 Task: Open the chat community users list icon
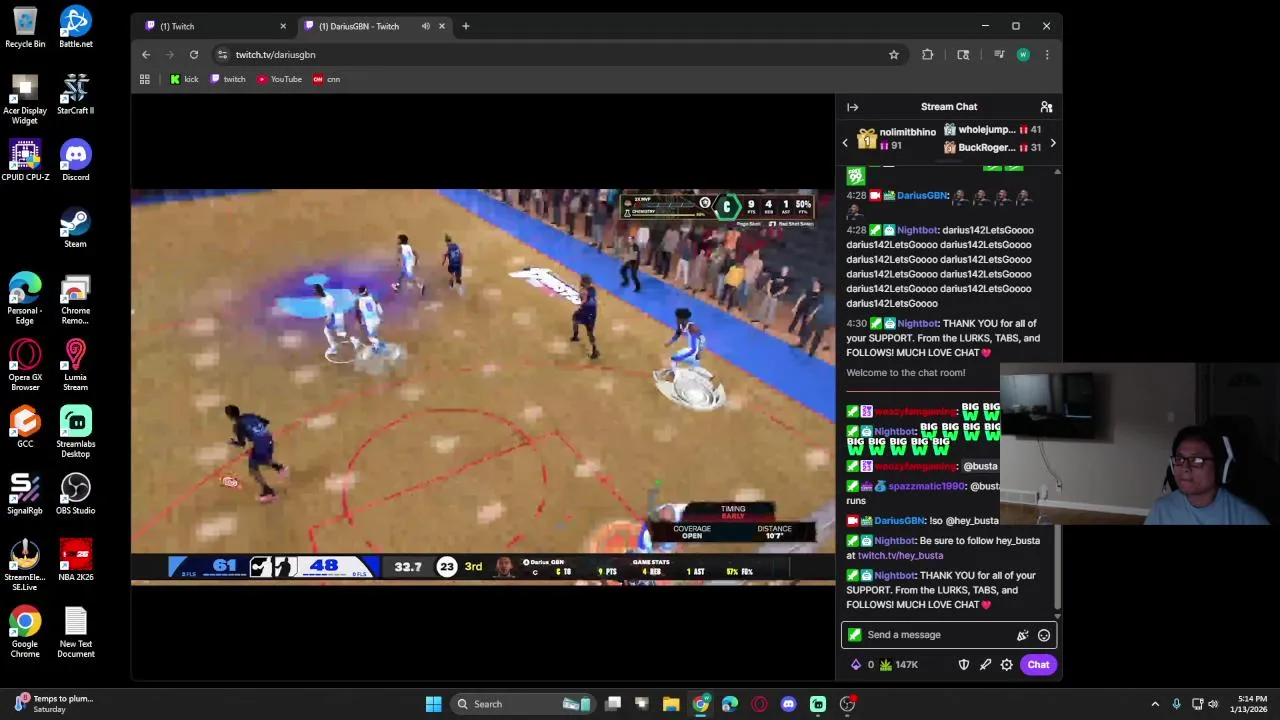(x=1046, y=107)
